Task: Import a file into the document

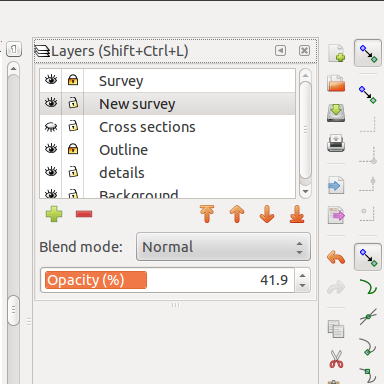Action: 336,185
